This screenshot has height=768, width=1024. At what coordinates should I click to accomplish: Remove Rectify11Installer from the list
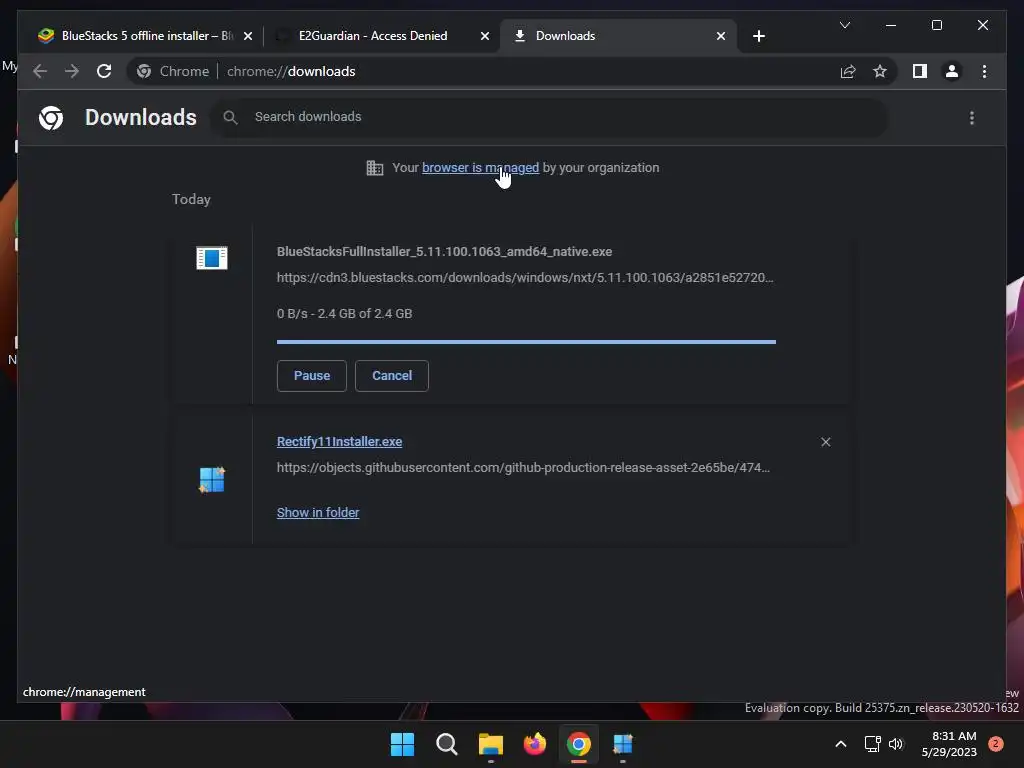825,442
